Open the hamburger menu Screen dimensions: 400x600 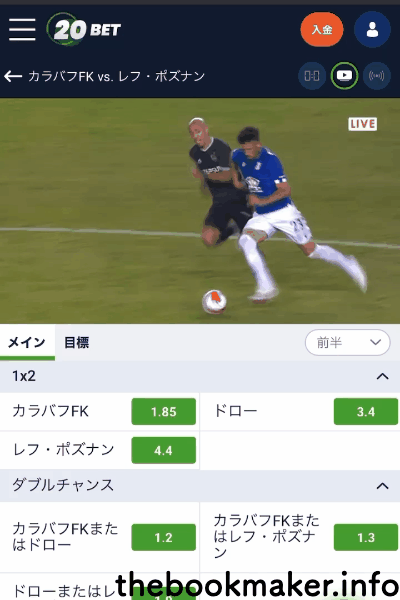tap(22, 29)
